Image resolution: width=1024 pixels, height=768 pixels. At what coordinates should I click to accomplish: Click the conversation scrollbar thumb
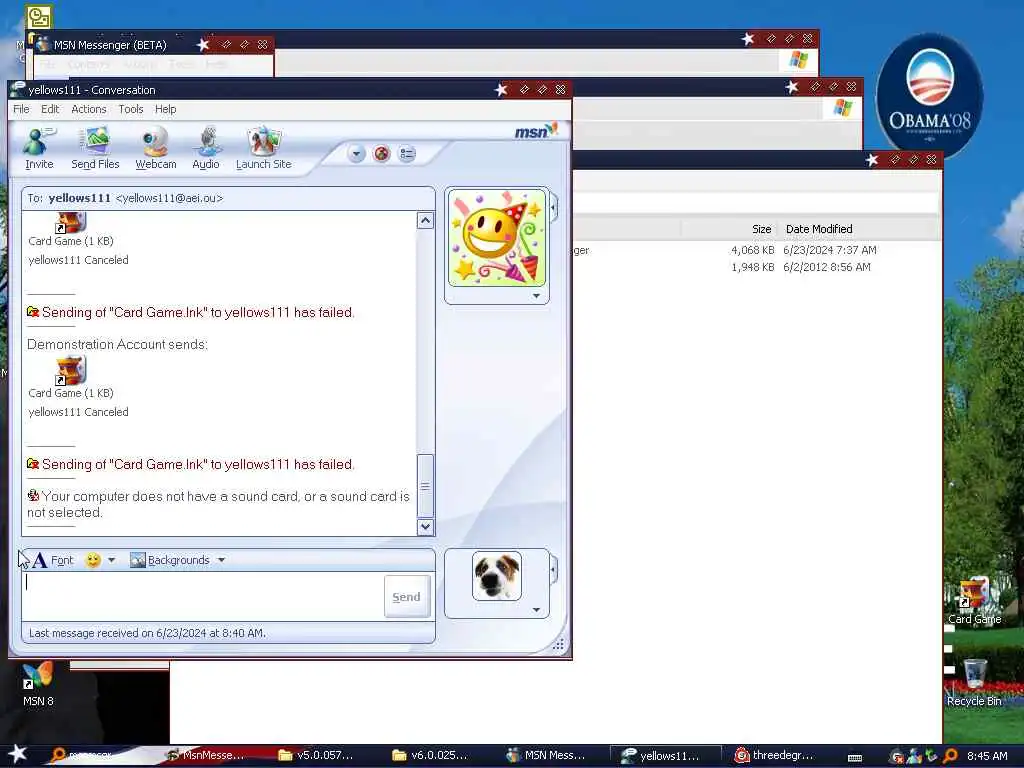pos(425,486)
